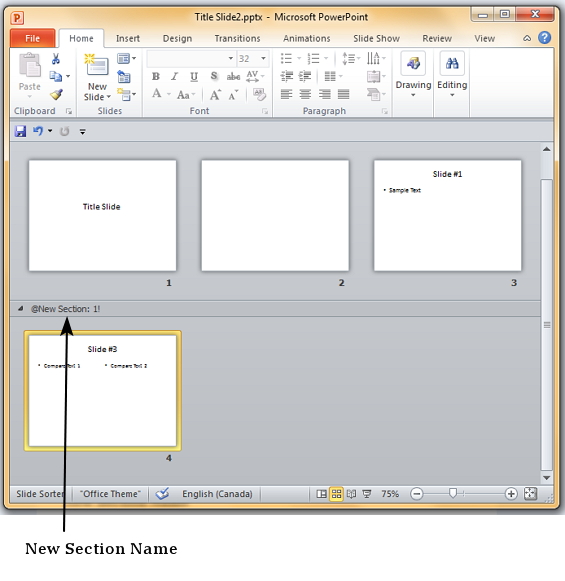Center text in Paragraph group

click(305, 94)
